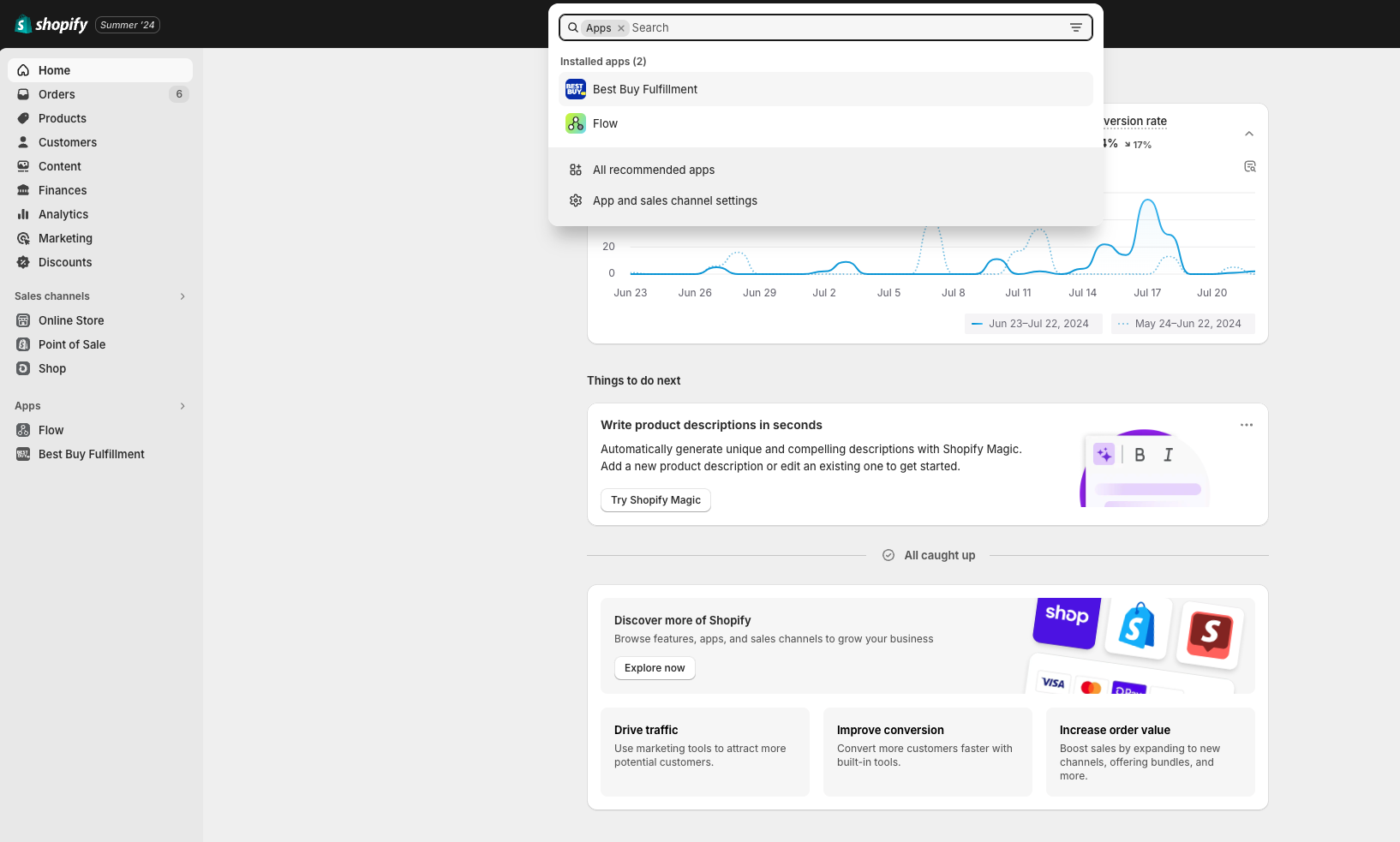This screenshot has width=1400, height=842.
Task: Open Point of Sale channel
Action: [100, 344]
